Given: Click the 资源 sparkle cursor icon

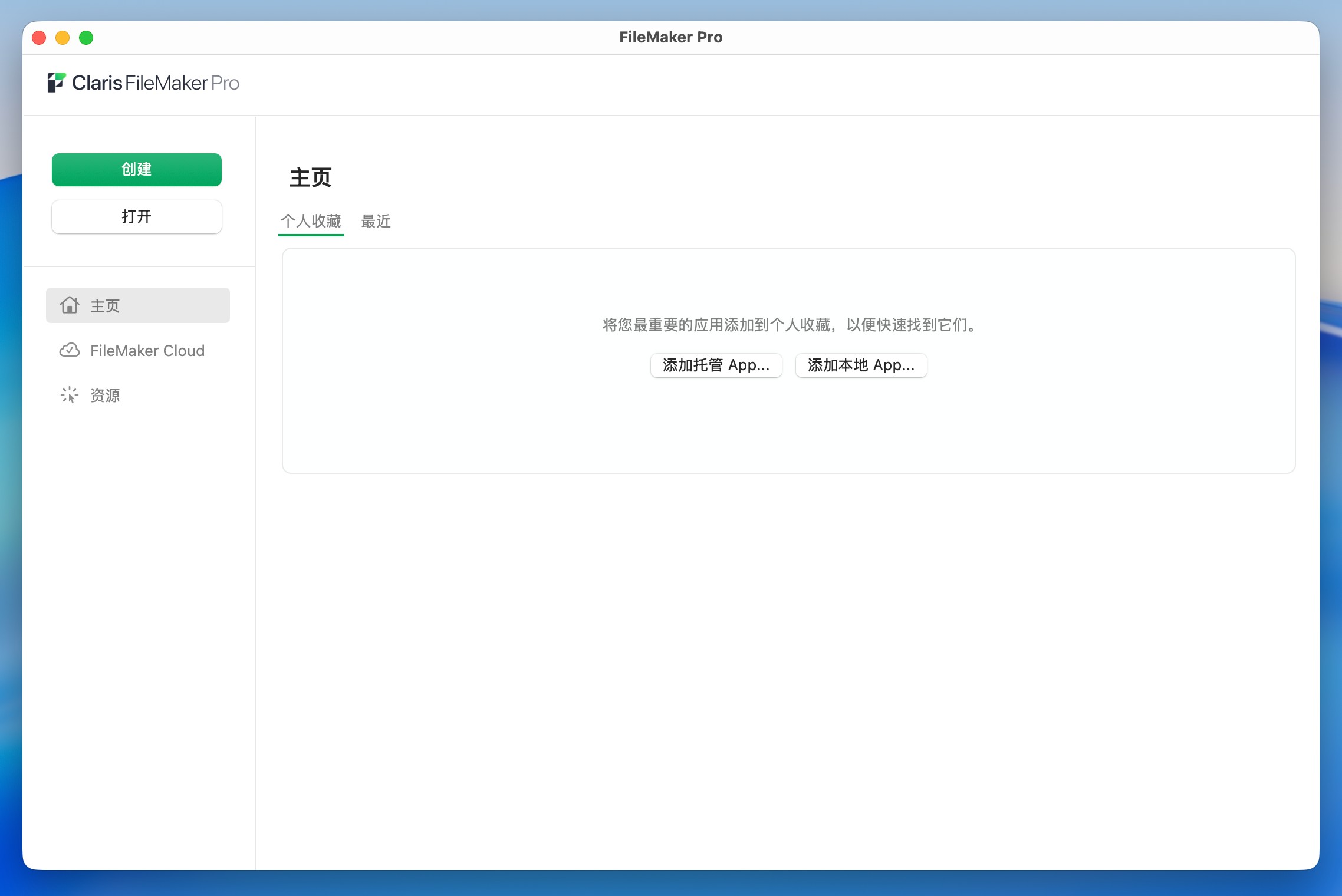Looking at the screenshot, I should (x=70, y=395).
